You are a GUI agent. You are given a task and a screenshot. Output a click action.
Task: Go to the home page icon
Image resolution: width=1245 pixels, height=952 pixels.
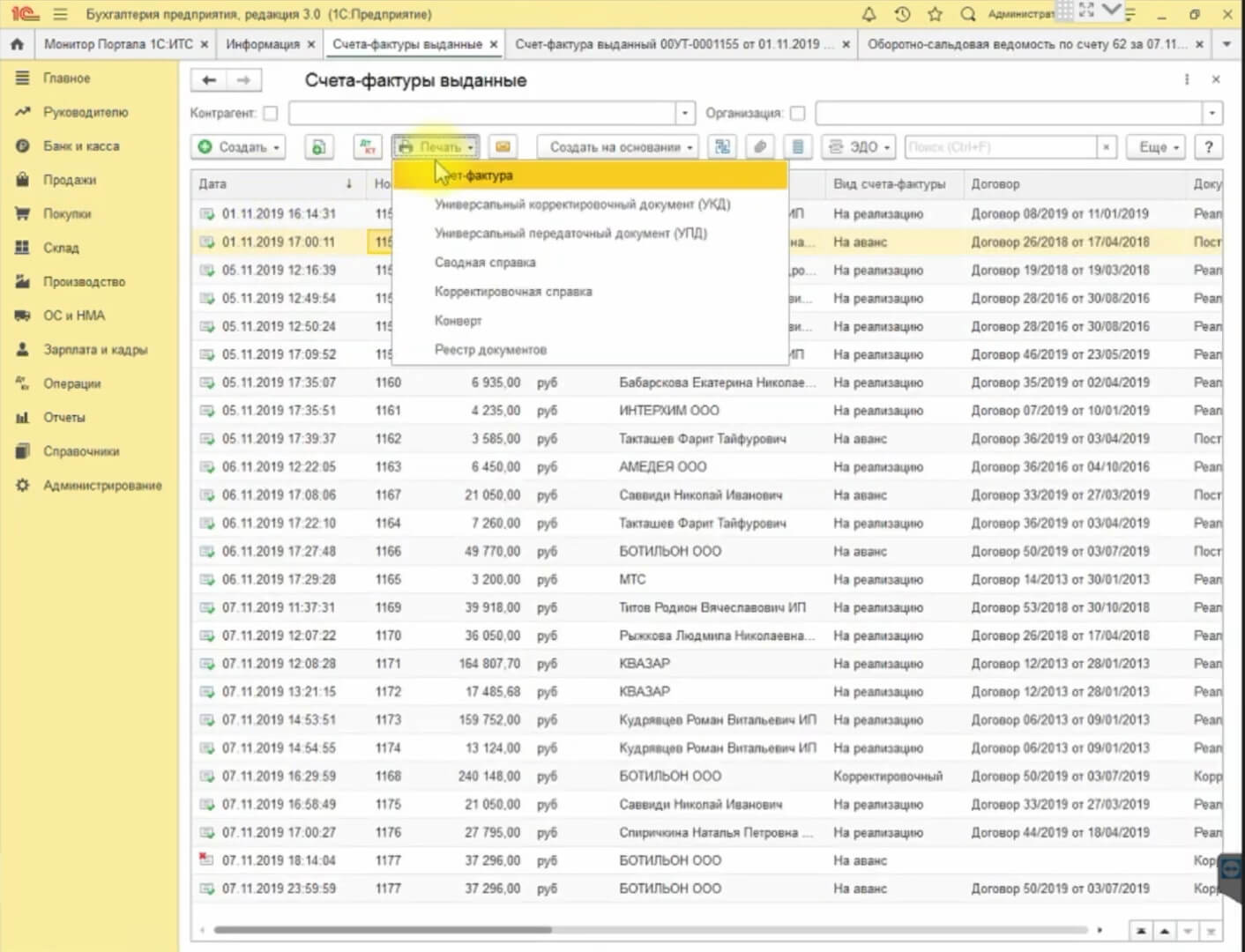point(17,43)
